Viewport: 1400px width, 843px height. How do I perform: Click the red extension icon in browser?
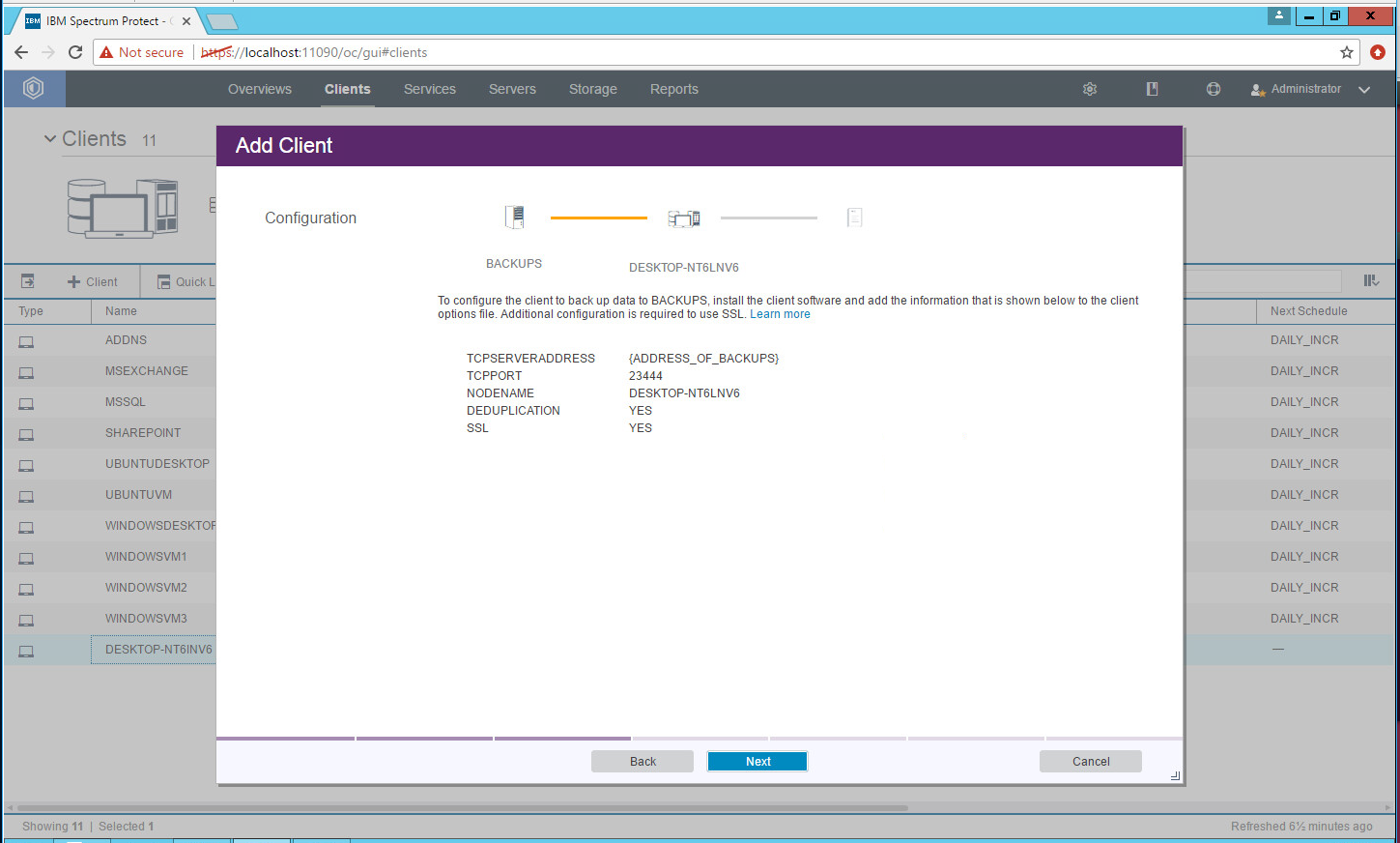tap(1378, 52)
